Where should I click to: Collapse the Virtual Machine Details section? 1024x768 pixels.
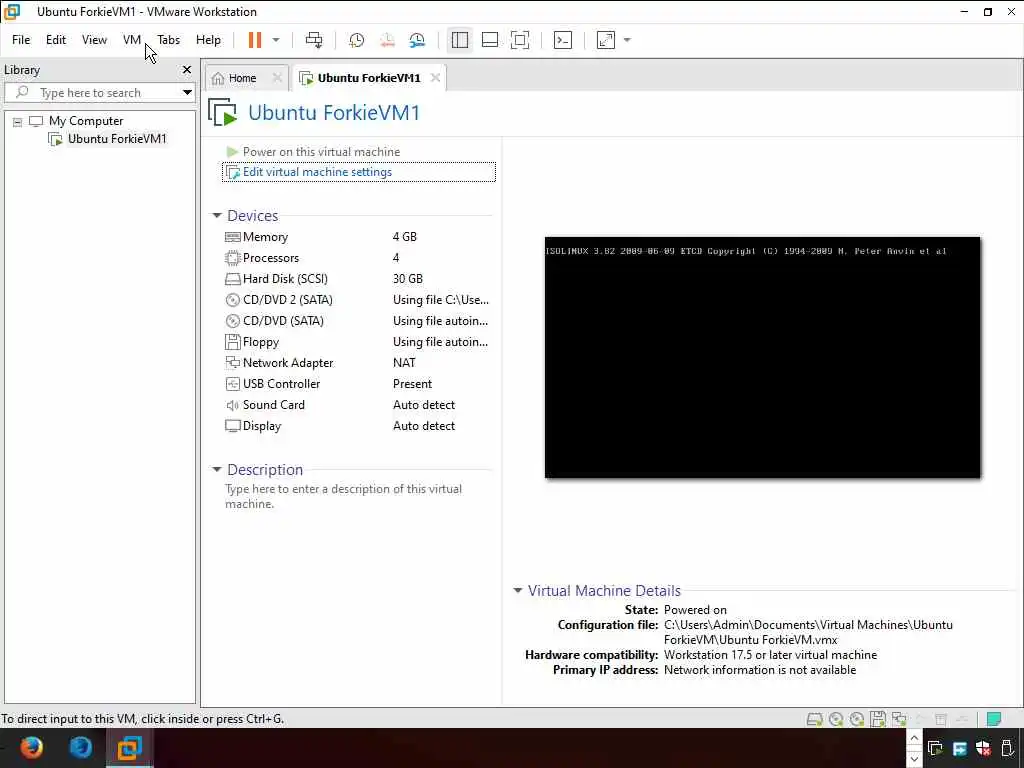pos(518,590)
